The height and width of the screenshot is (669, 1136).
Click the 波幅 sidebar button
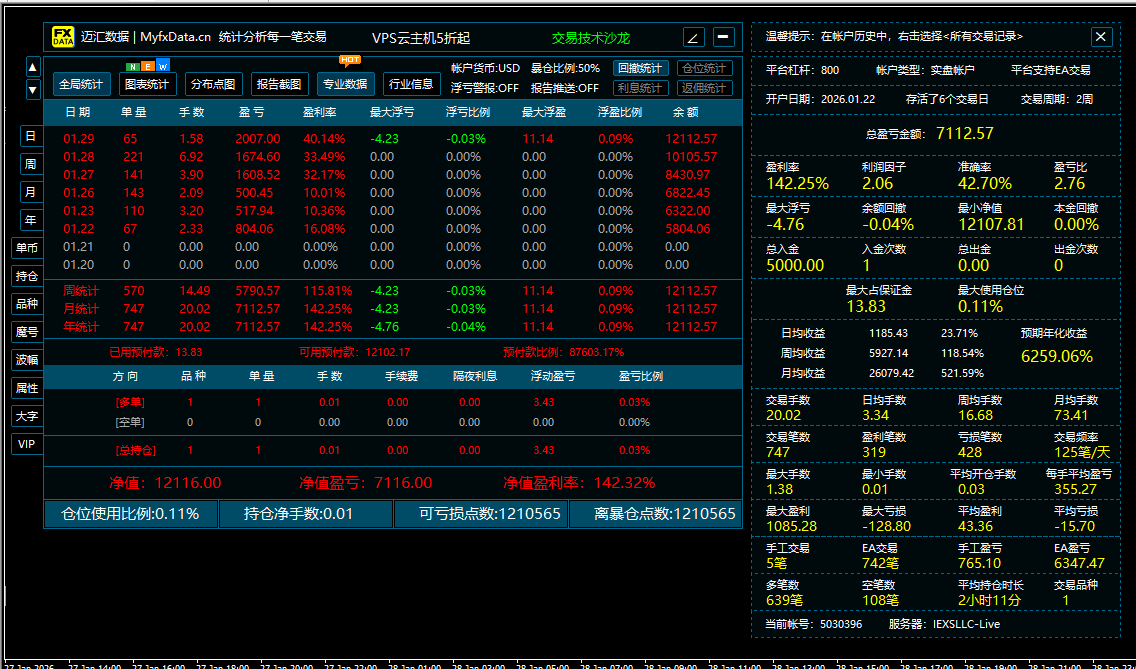(x=26, y=360)
